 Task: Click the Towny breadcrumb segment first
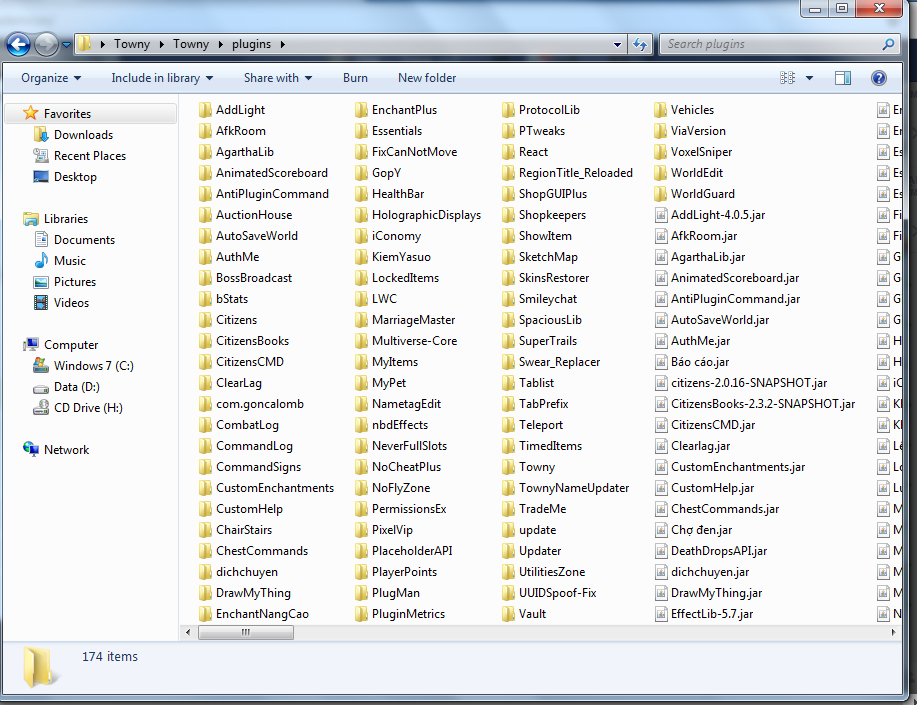click(132, 44)
